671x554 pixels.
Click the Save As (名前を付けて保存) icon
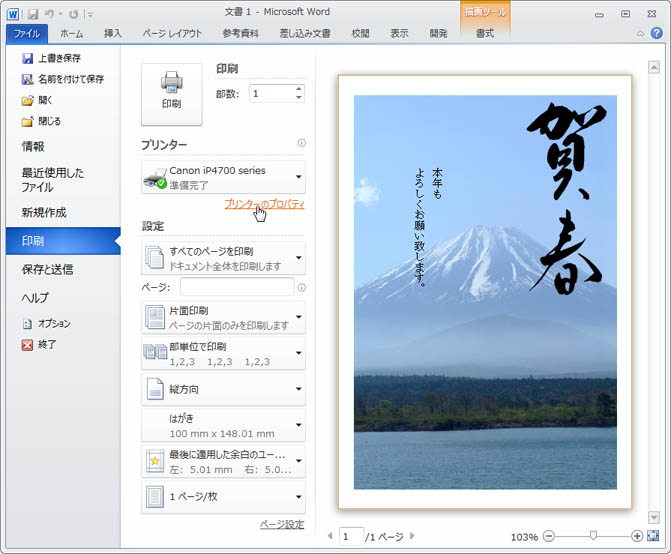tap(28, 79)
